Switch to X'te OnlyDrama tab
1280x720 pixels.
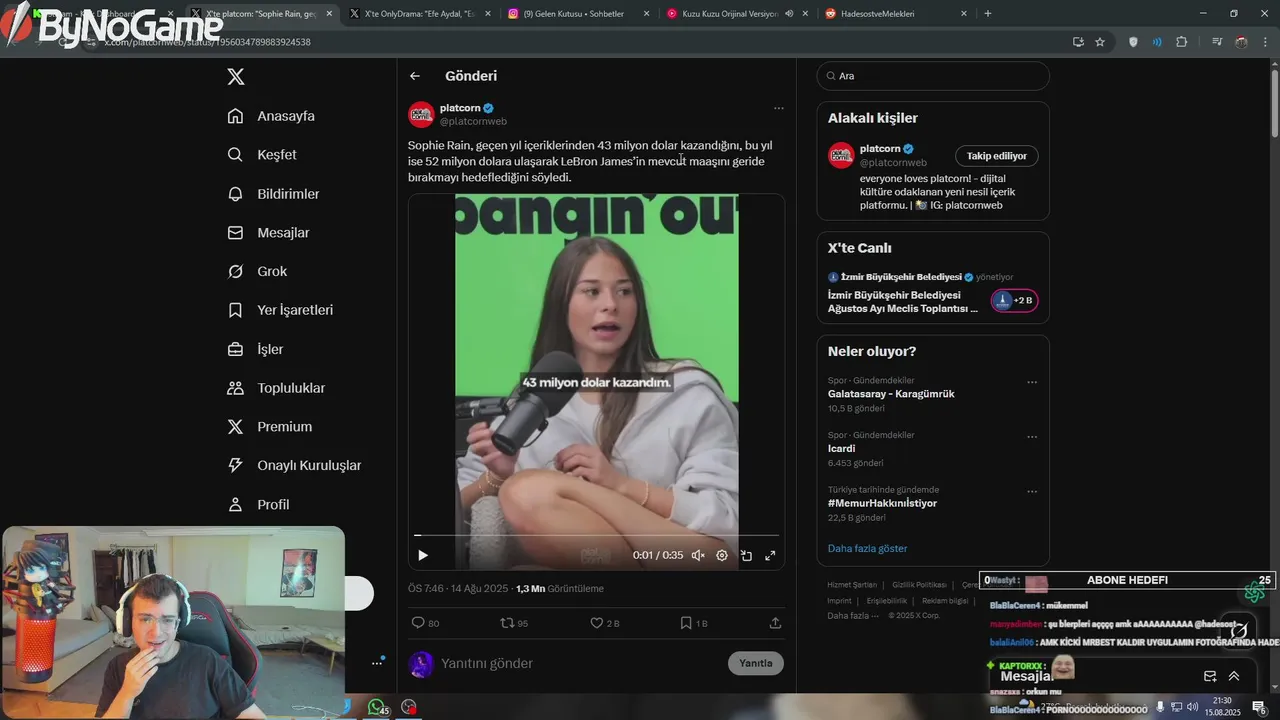coord(418,14)
